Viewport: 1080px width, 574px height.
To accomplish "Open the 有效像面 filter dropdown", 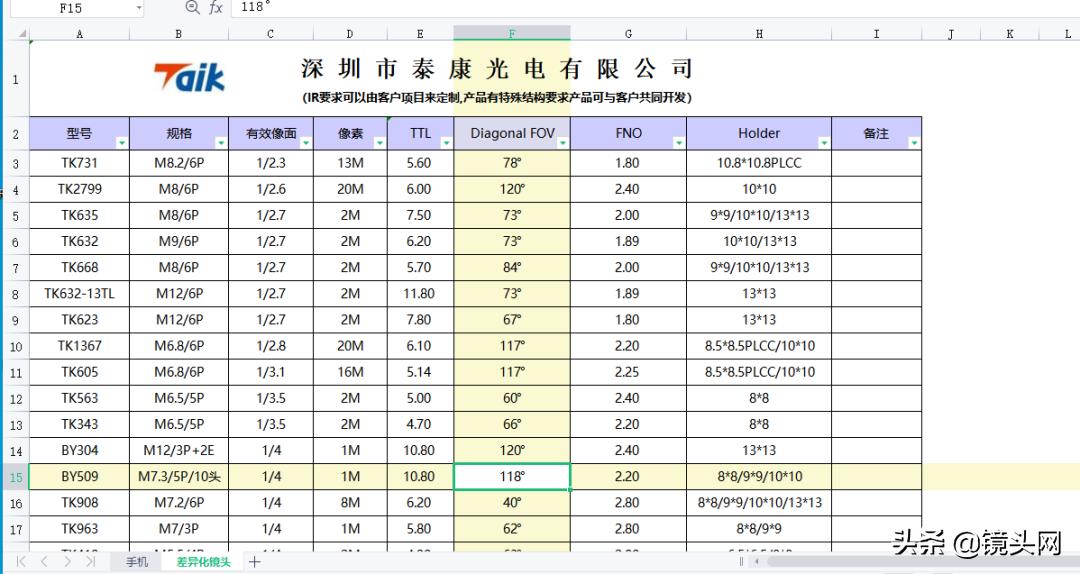I will pyautogui.click(x=306, y=143).
